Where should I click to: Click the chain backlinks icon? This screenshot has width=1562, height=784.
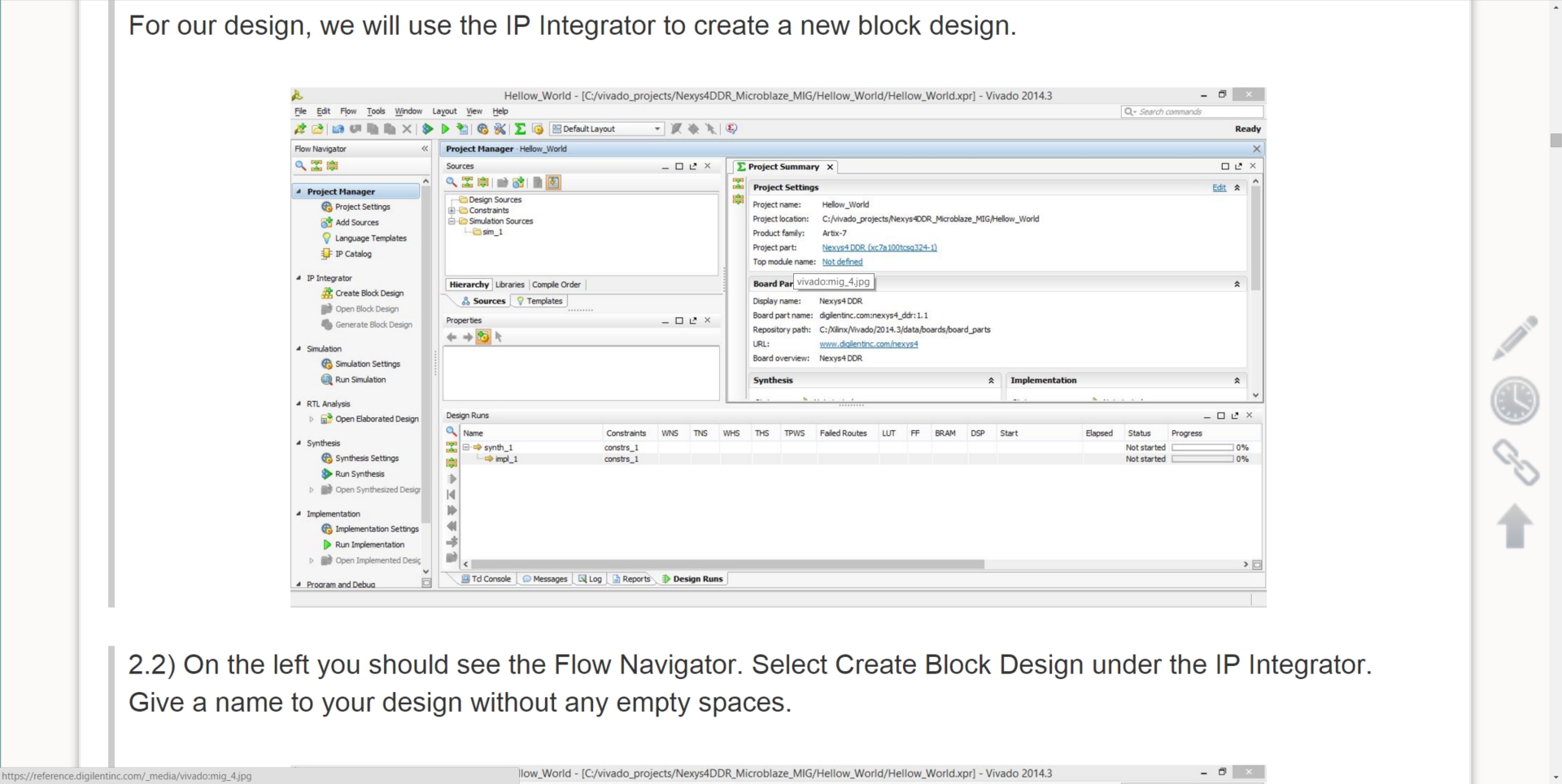(1515, 463)
